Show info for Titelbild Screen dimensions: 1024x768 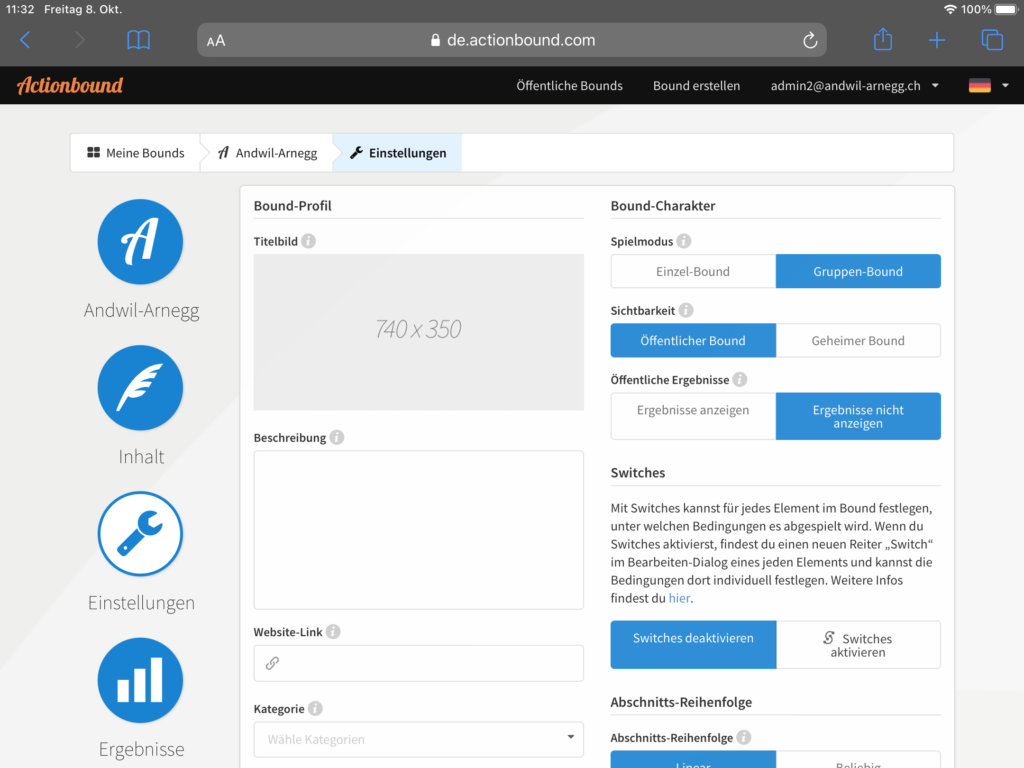coord(309,241)
